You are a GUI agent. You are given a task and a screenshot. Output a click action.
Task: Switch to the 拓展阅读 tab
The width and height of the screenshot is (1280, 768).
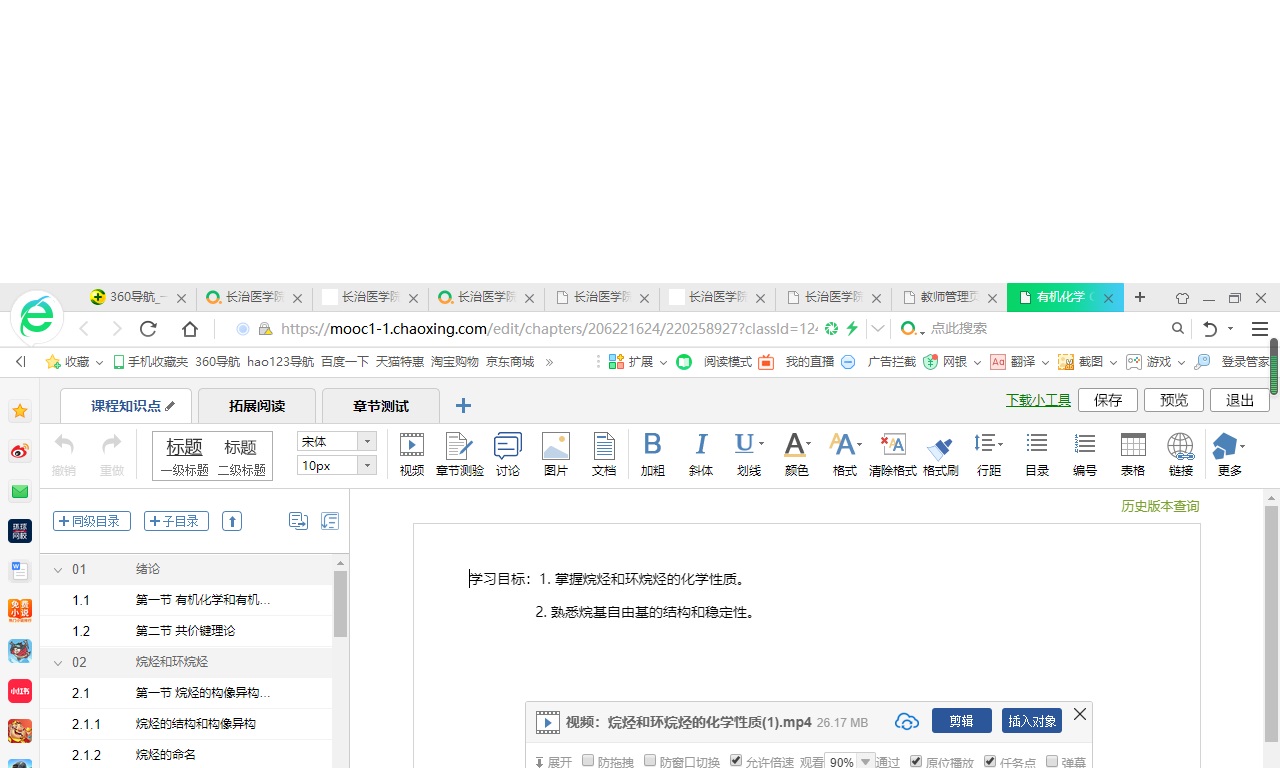pyautogui.click(x=257, y=406)
